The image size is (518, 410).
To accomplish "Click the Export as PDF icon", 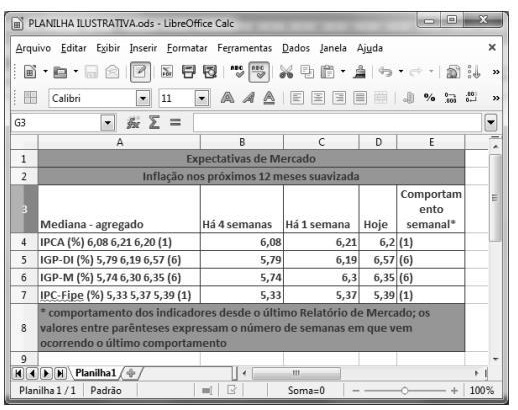I will (167, 72).
